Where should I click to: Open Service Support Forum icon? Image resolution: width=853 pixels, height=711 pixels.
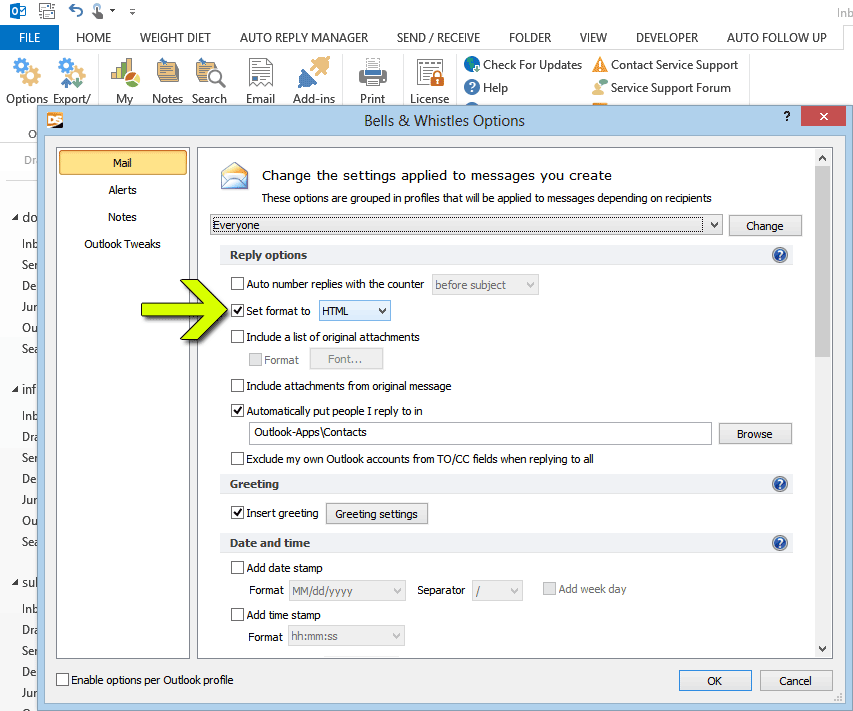click(x=599, y=87)
